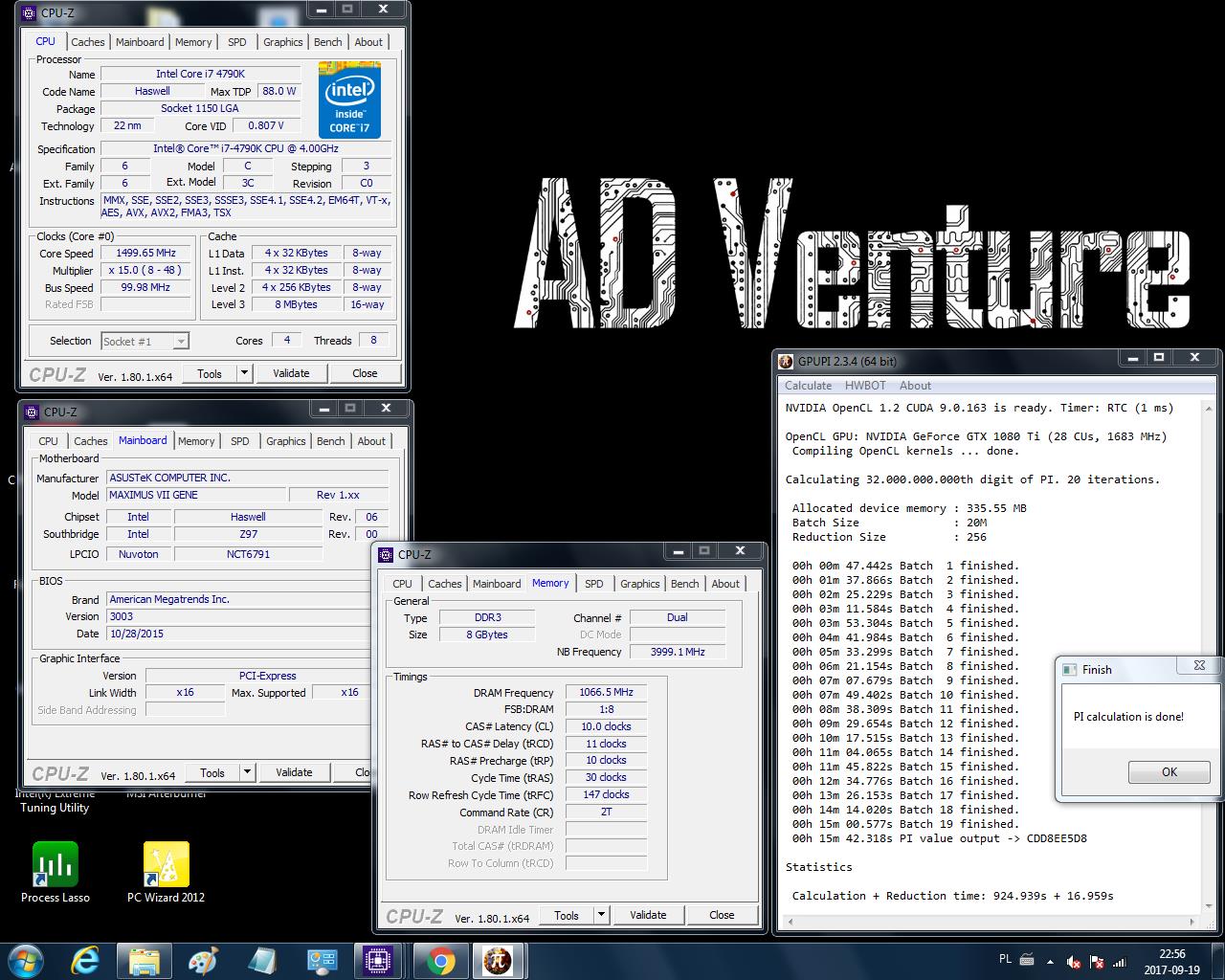Screen dimensions: 1225x980
Task: Open HWBOT menu in GPUPI
Action: [x=865, y=386]
